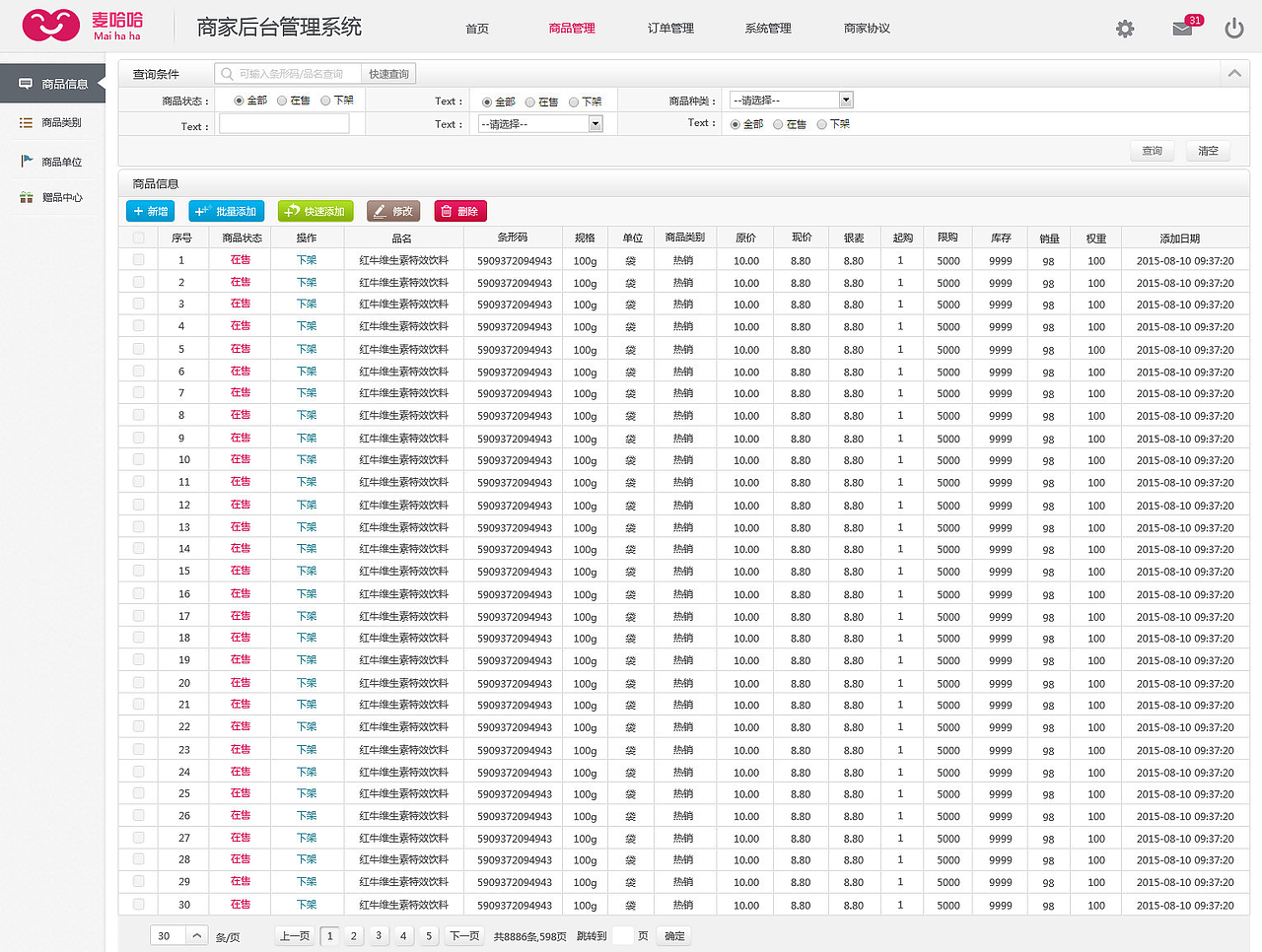Click the 赠品中心 gift icon
Image resolution: width=1262 pixels, height=952 pixels.
[x=27, y=197]
